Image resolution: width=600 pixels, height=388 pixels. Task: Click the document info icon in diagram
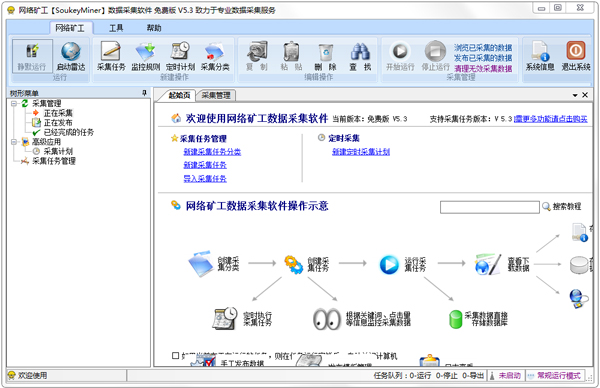pos(579,232)
